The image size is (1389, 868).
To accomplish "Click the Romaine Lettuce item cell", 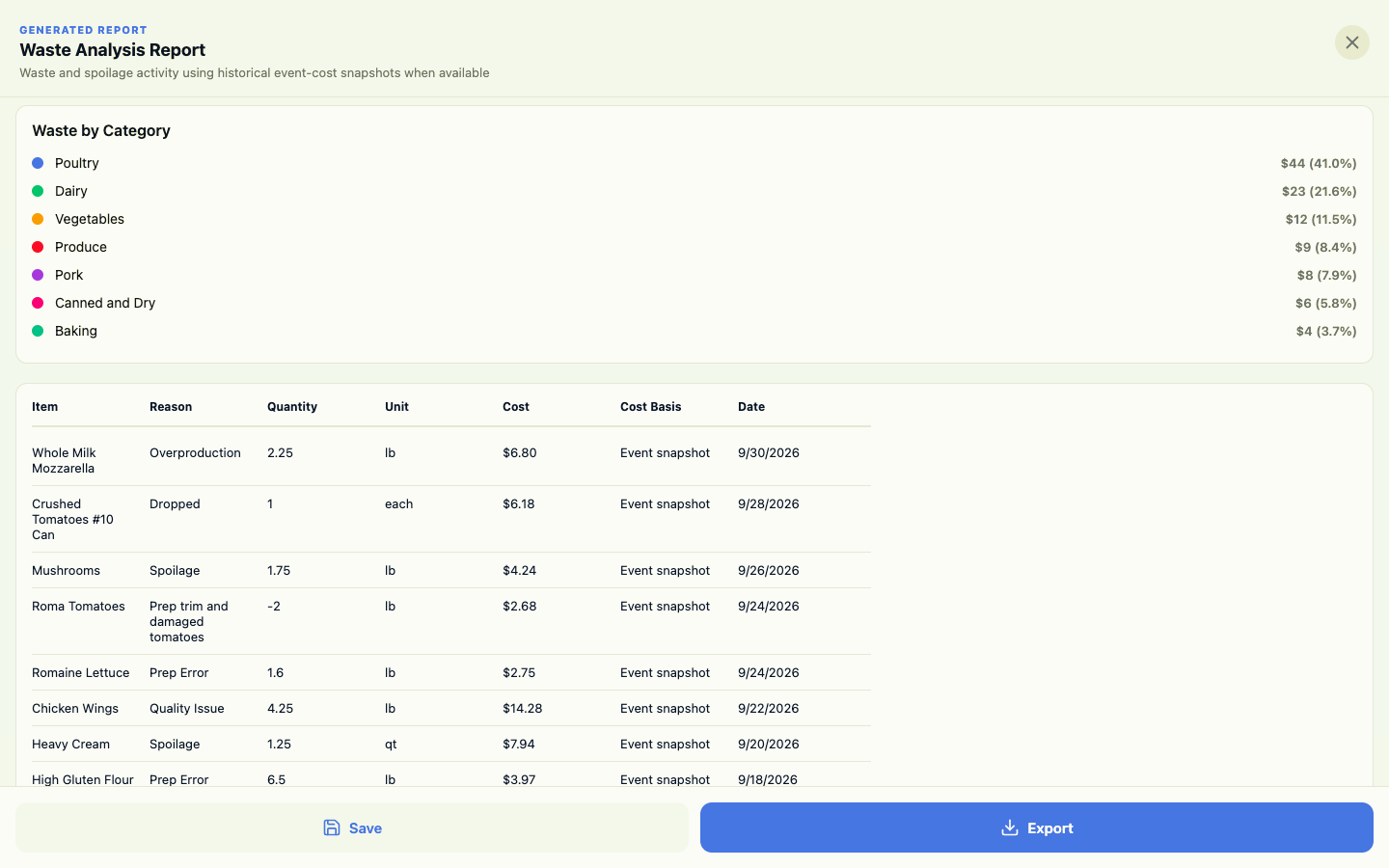I will (80, 672).
